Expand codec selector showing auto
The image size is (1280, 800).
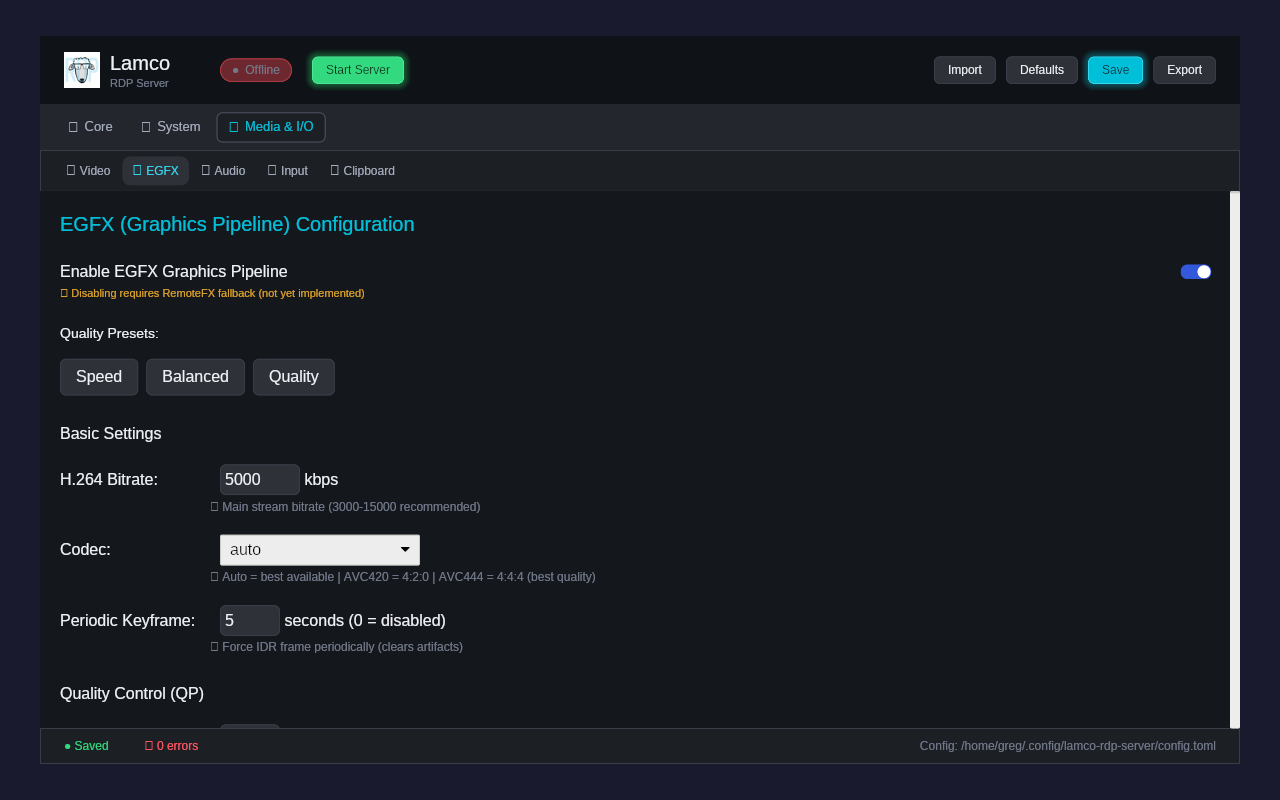pos(320,549)
